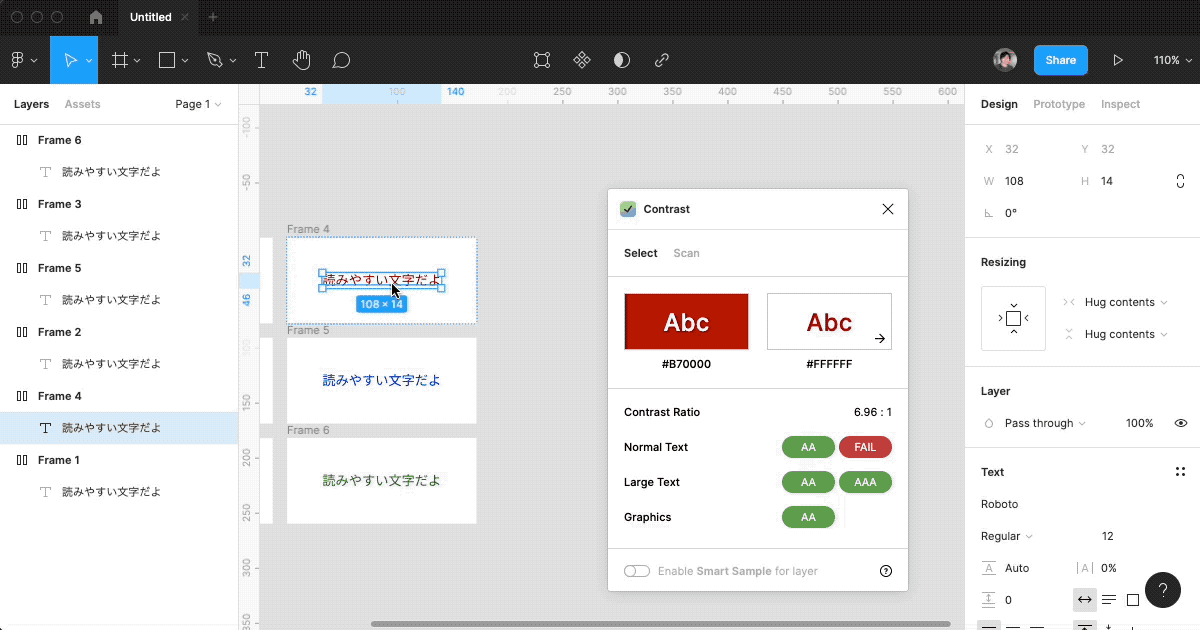Image resolution: width=1200 pixels, height=630 pixels.
Task: Select the Text tool in toolbar
Action: click(x=261, y=60)
